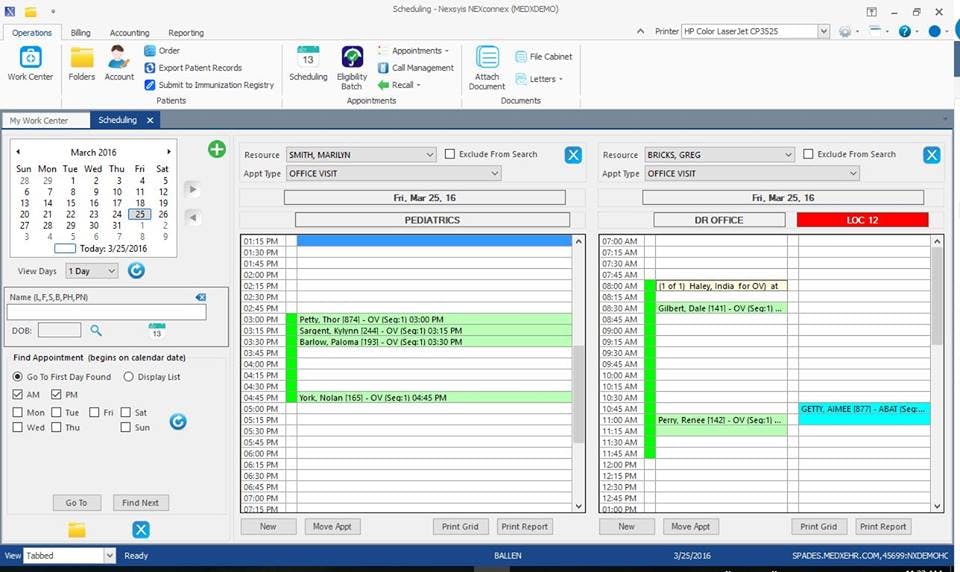Click the refresh icon beside weekday checkboxes
This screenshot has height=572, width=960.
click(178, 421)
